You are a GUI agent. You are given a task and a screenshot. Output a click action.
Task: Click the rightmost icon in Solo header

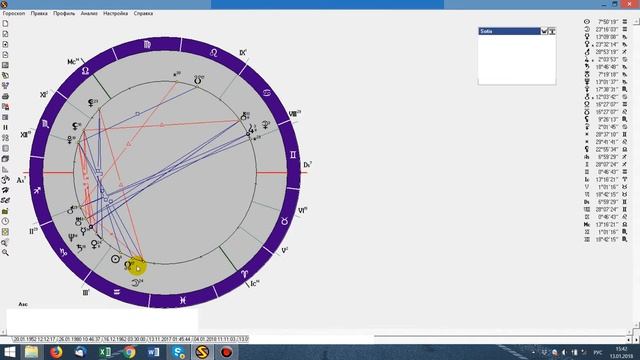coord(552,31)
